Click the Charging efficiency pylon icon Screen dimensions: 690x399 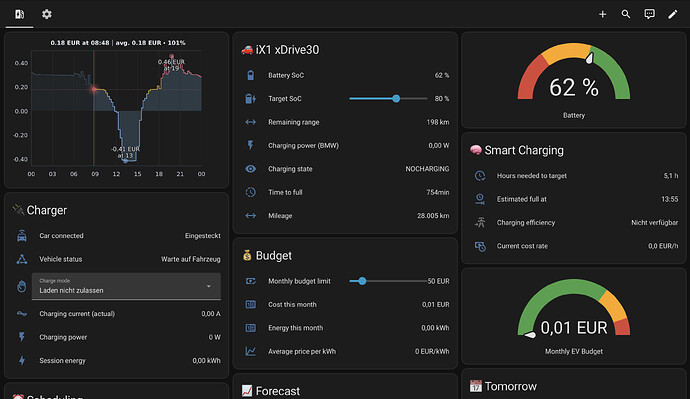tap(480, 223)
